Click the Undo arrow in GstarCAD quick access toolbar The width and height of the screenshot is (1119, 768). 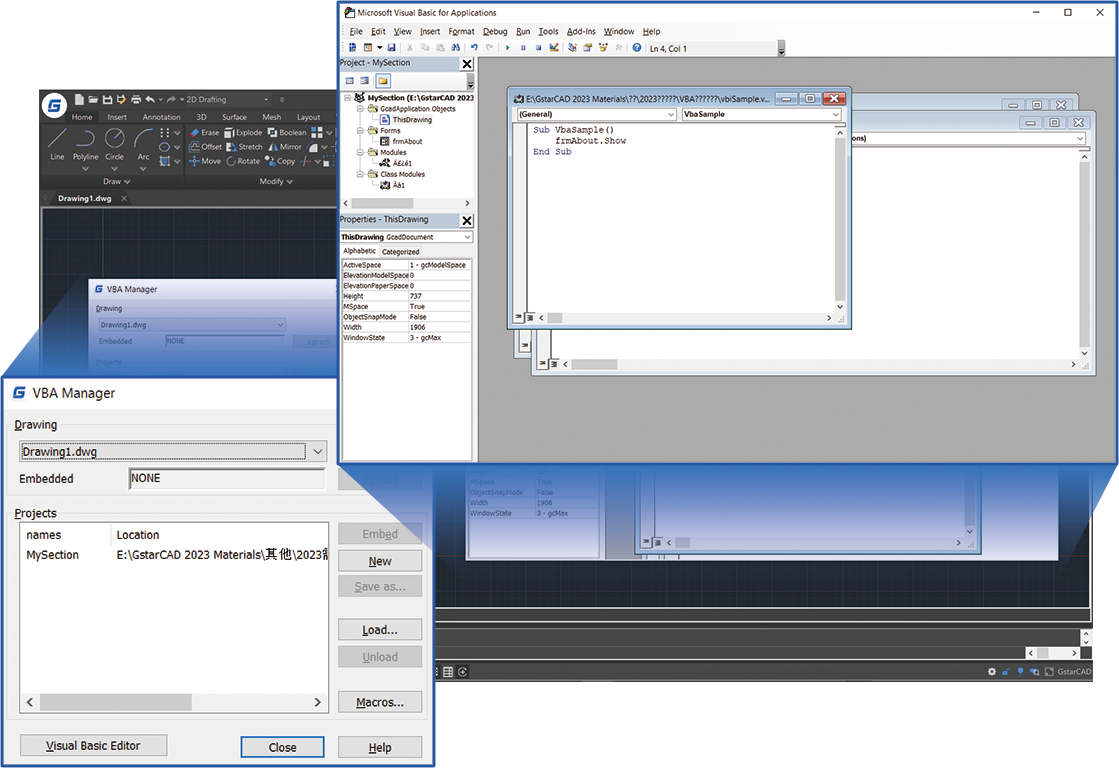[150, 99]
